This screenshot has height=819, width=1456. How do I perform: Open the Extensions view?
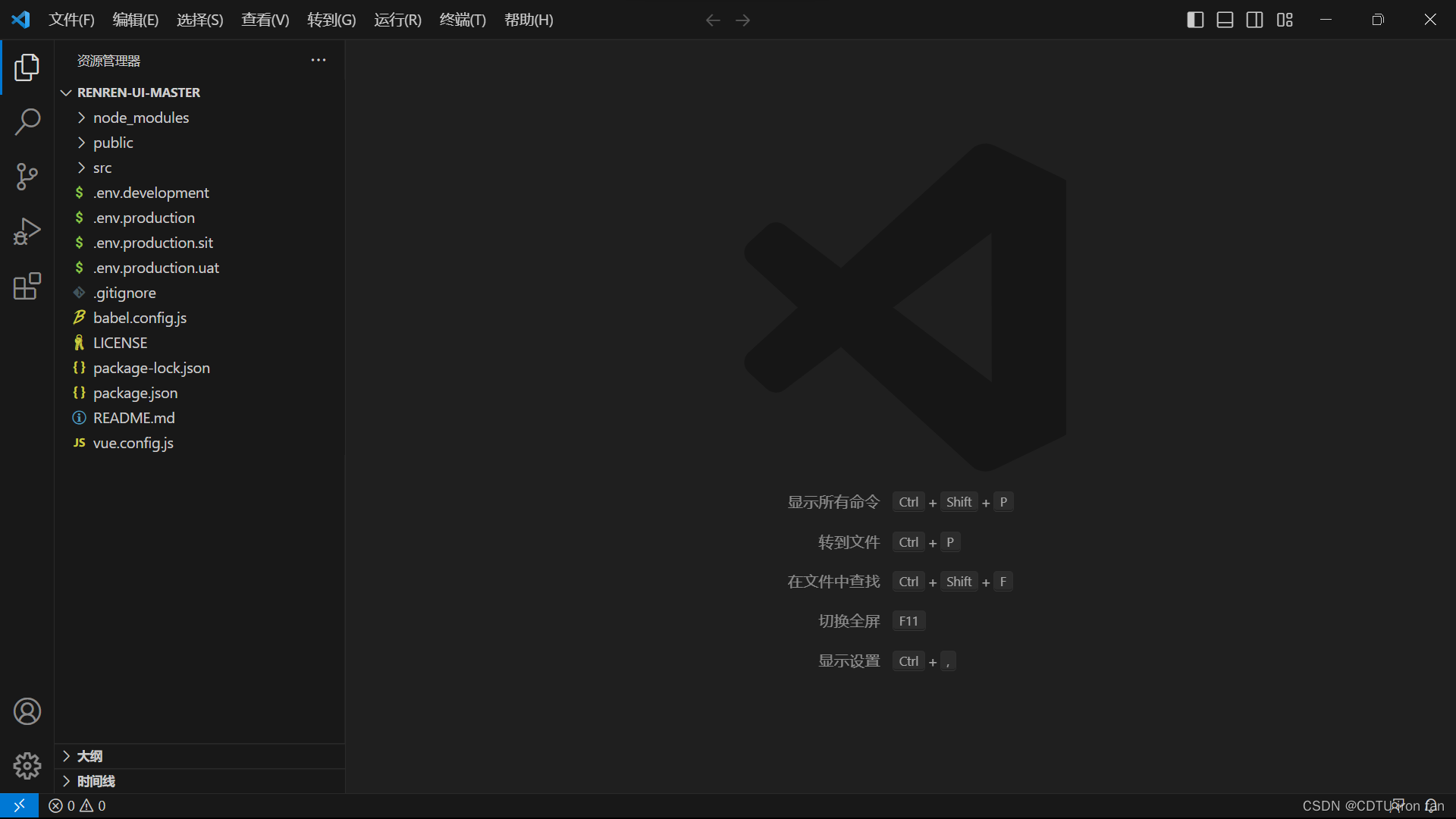point(27,286)
